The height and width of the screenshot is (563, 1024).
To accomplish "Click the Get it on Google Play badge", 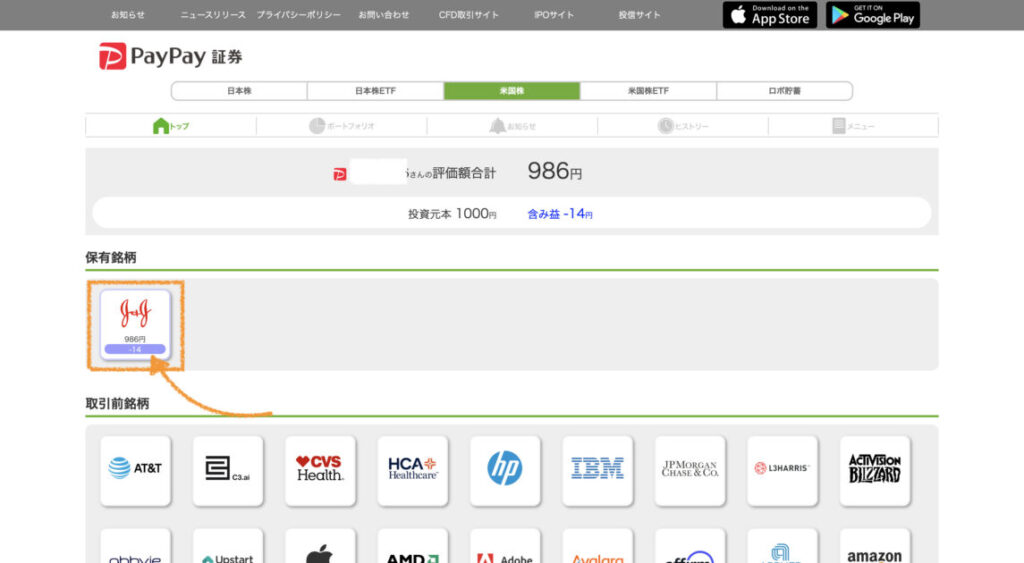I will coord(872,15).
